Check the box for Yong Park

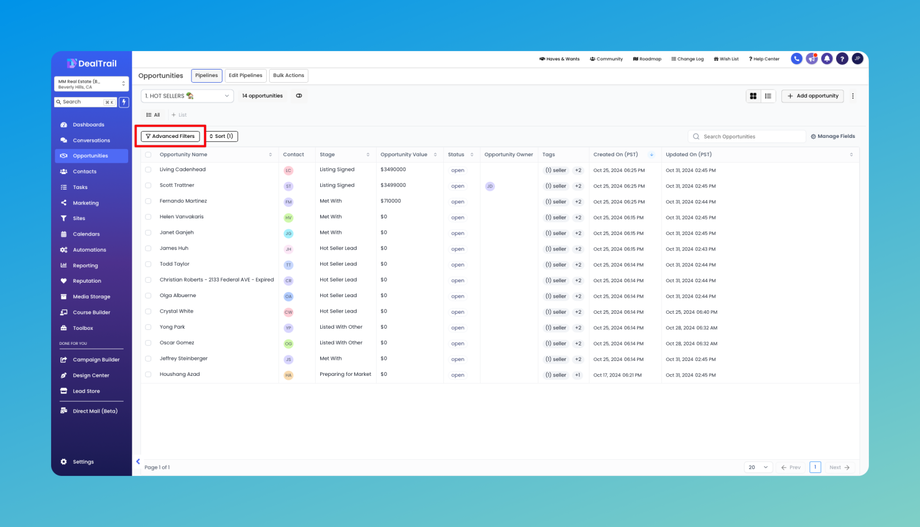pos(148,327)
